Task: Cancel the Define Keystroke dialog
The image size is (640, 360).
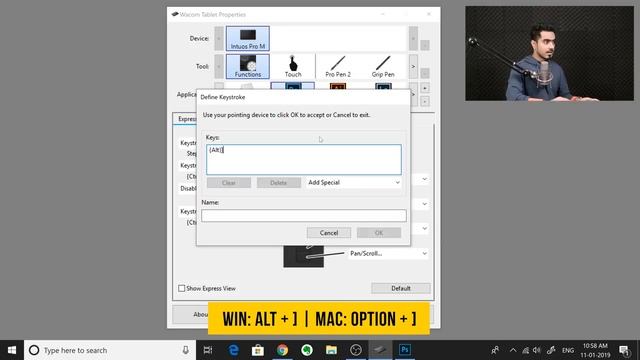Action: 329,233
